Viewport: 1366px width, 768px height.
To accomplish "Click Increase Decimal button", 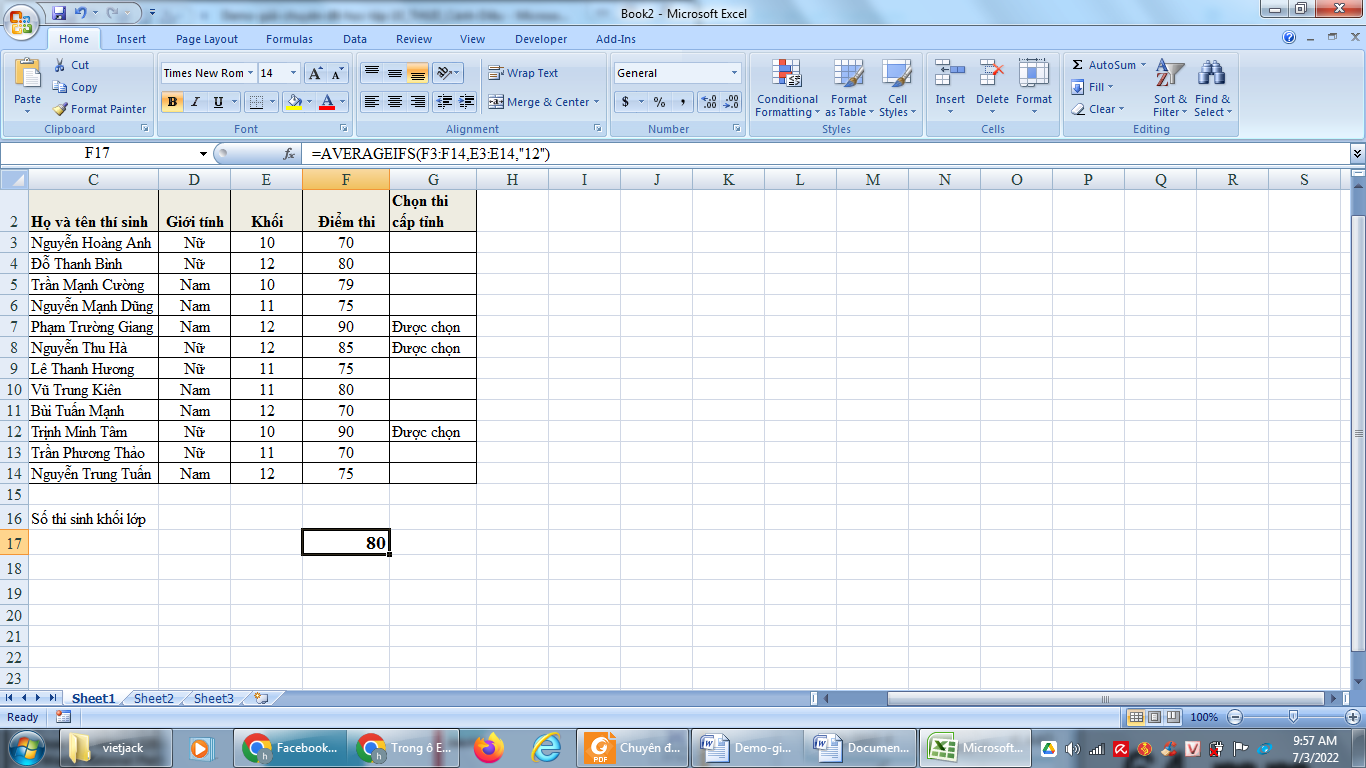I will click(x=709, y=102).
